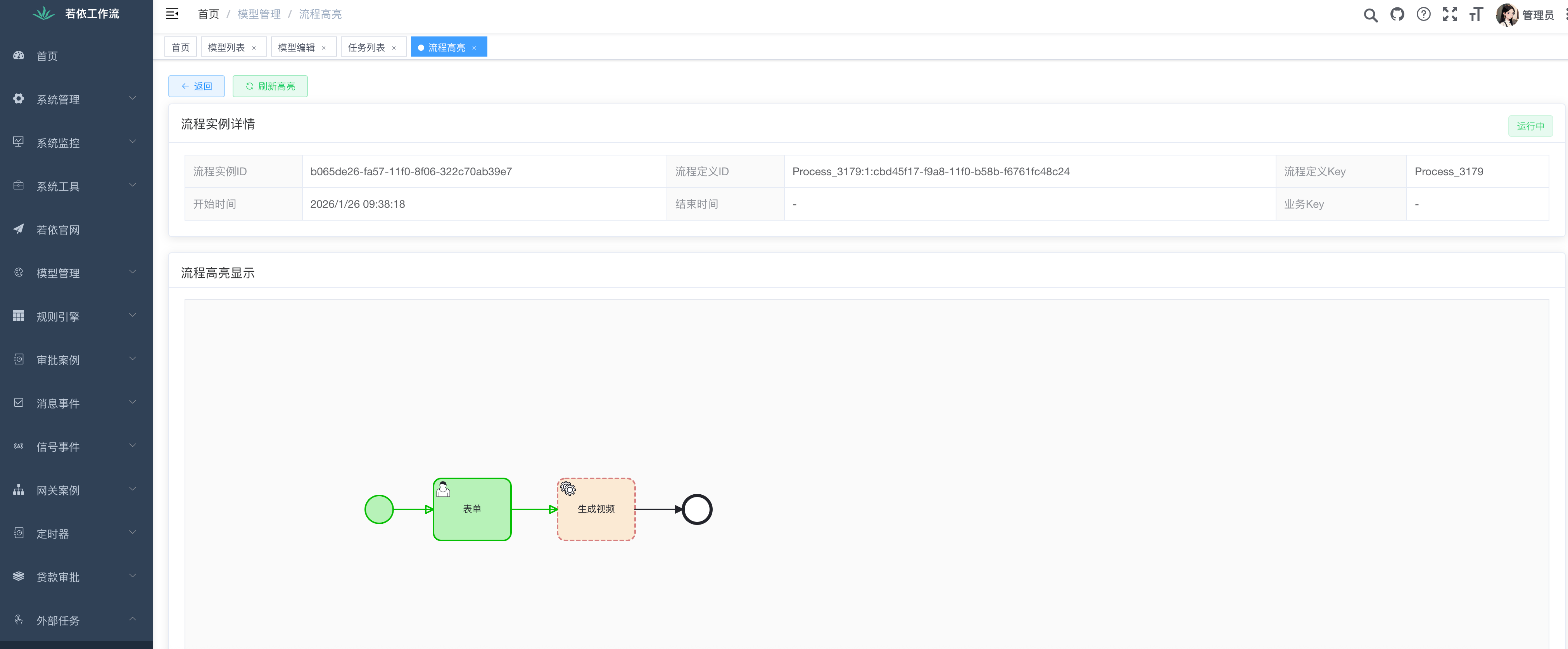Expand the 消息事件 menu chevron
The width and height of the screenshot is (1568, 649).
click(133, 402)
